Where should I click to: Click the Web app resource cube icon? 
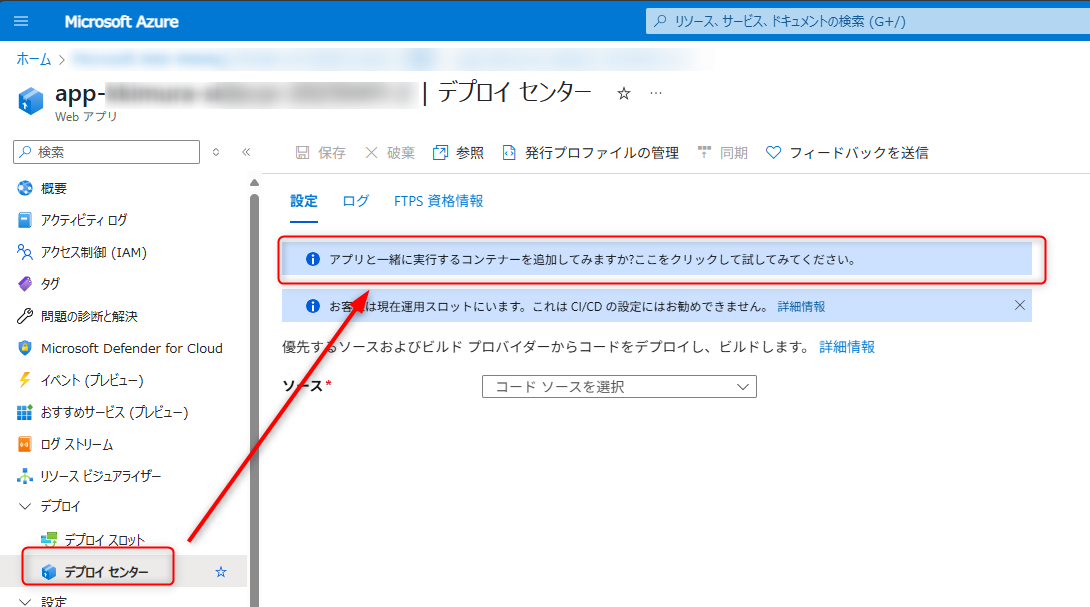[x=31, y=101]
